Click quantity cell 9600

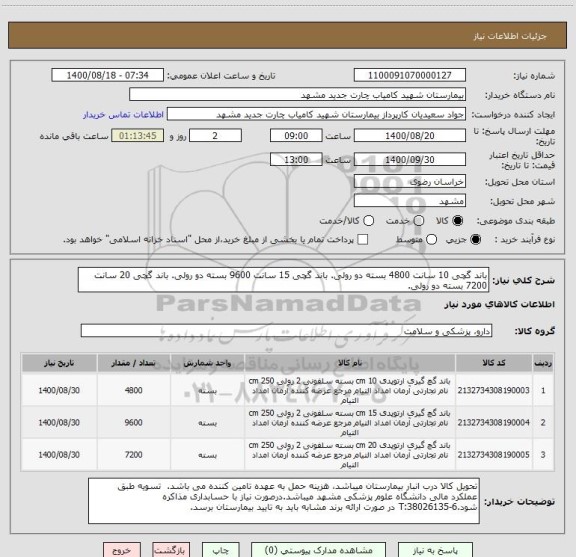133,423
